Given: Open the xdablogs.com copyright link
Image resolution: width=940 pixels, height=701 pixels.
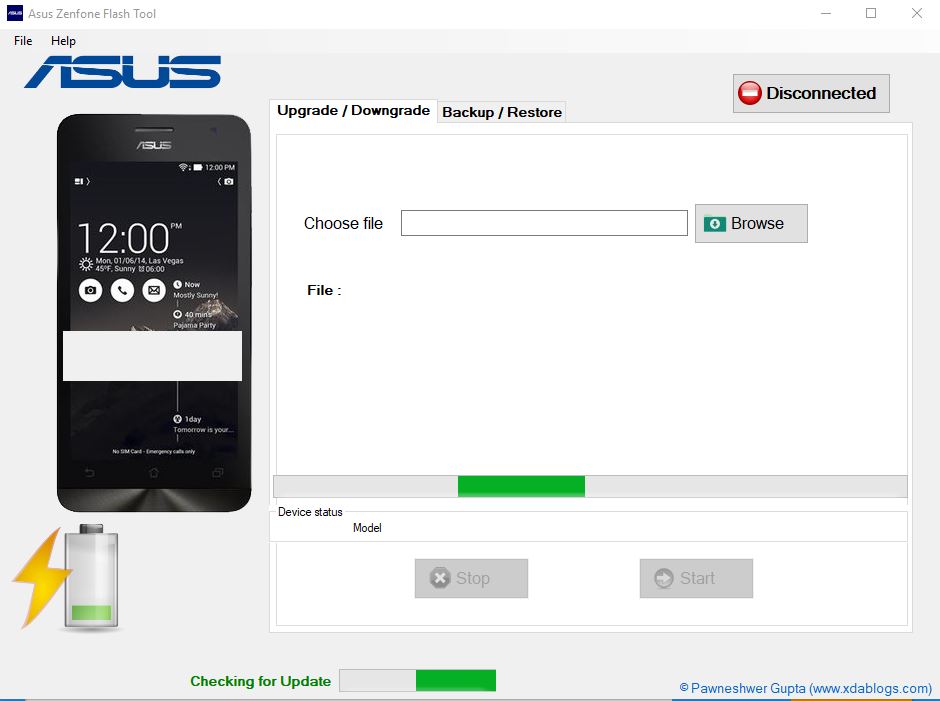Looking at the screenshot, I should pyautogui.click(x=805, y=688).
